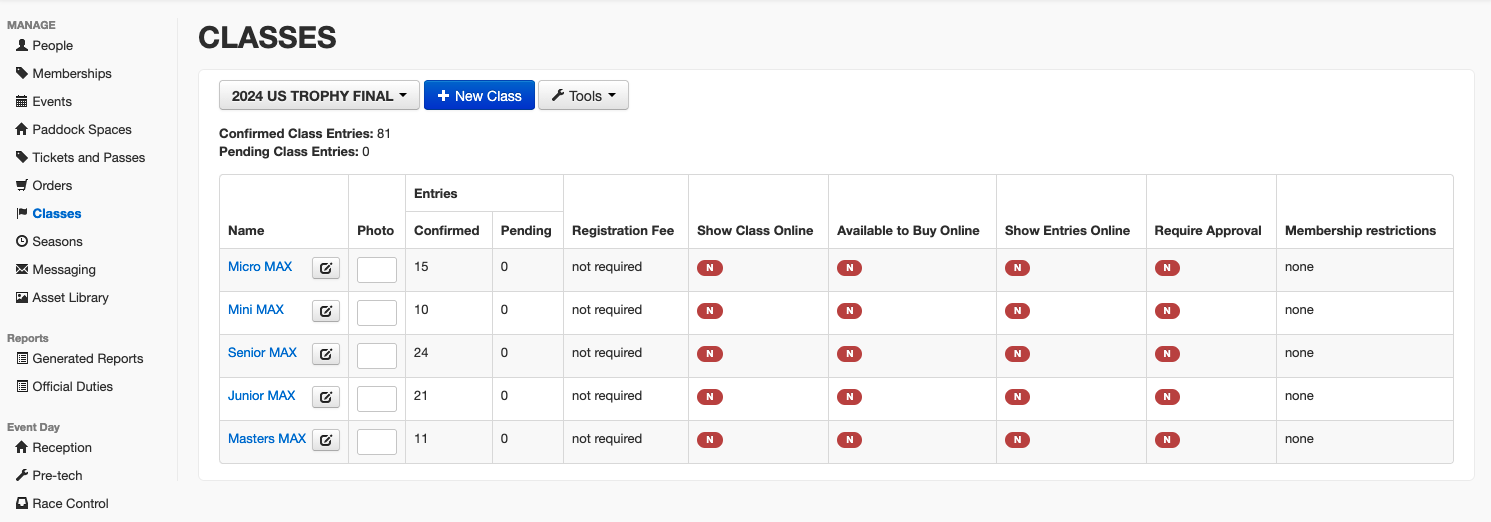Click the Masters MAX photo placeholder box
This screenshot has height=522, width=1491.
click(377, 442)
